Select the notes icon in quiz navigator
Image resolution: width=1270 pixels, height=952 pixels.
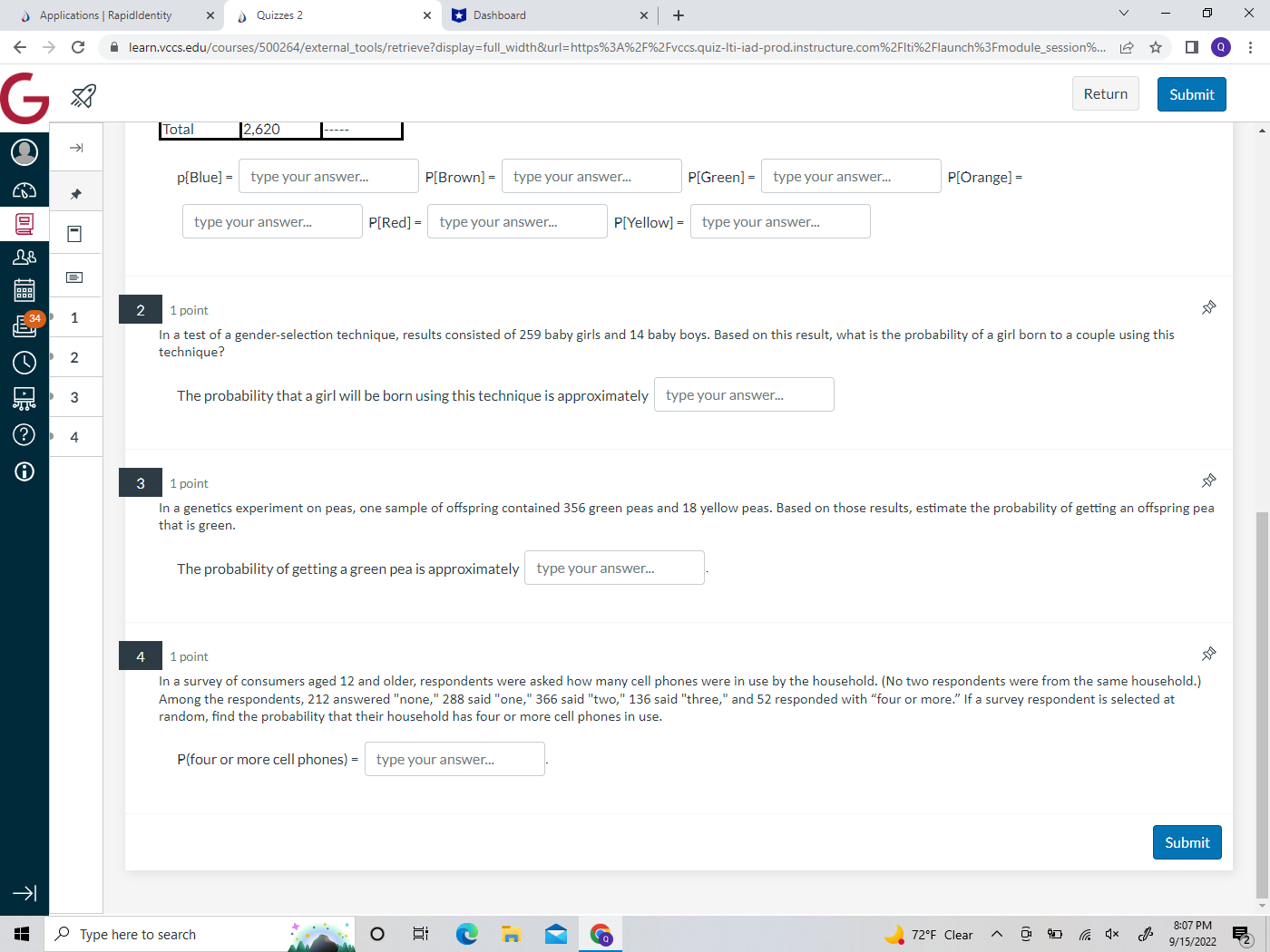coord(75,277)
